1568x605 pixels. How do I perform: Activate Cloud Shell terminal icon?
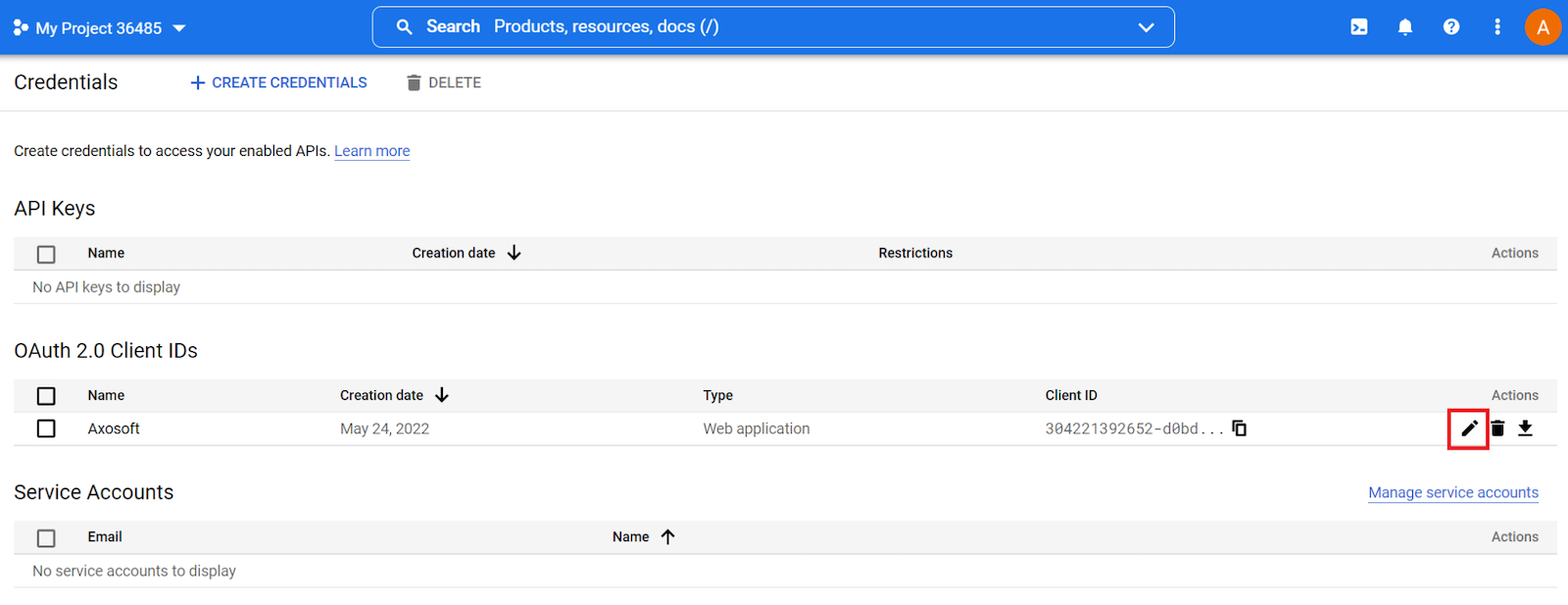(1359, 27)
